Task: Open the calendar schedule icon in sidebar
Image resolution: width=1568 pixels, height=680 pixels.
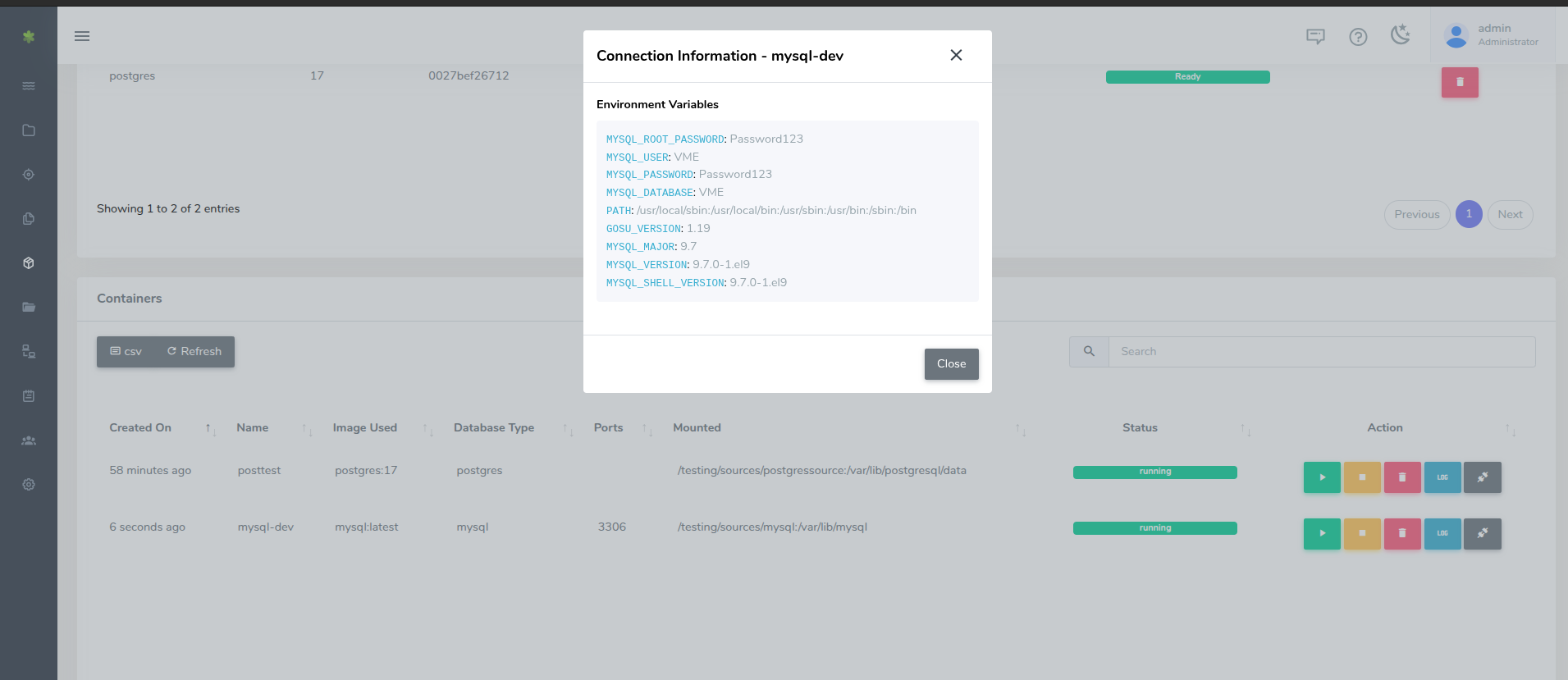Action: [x=29, y=396]
